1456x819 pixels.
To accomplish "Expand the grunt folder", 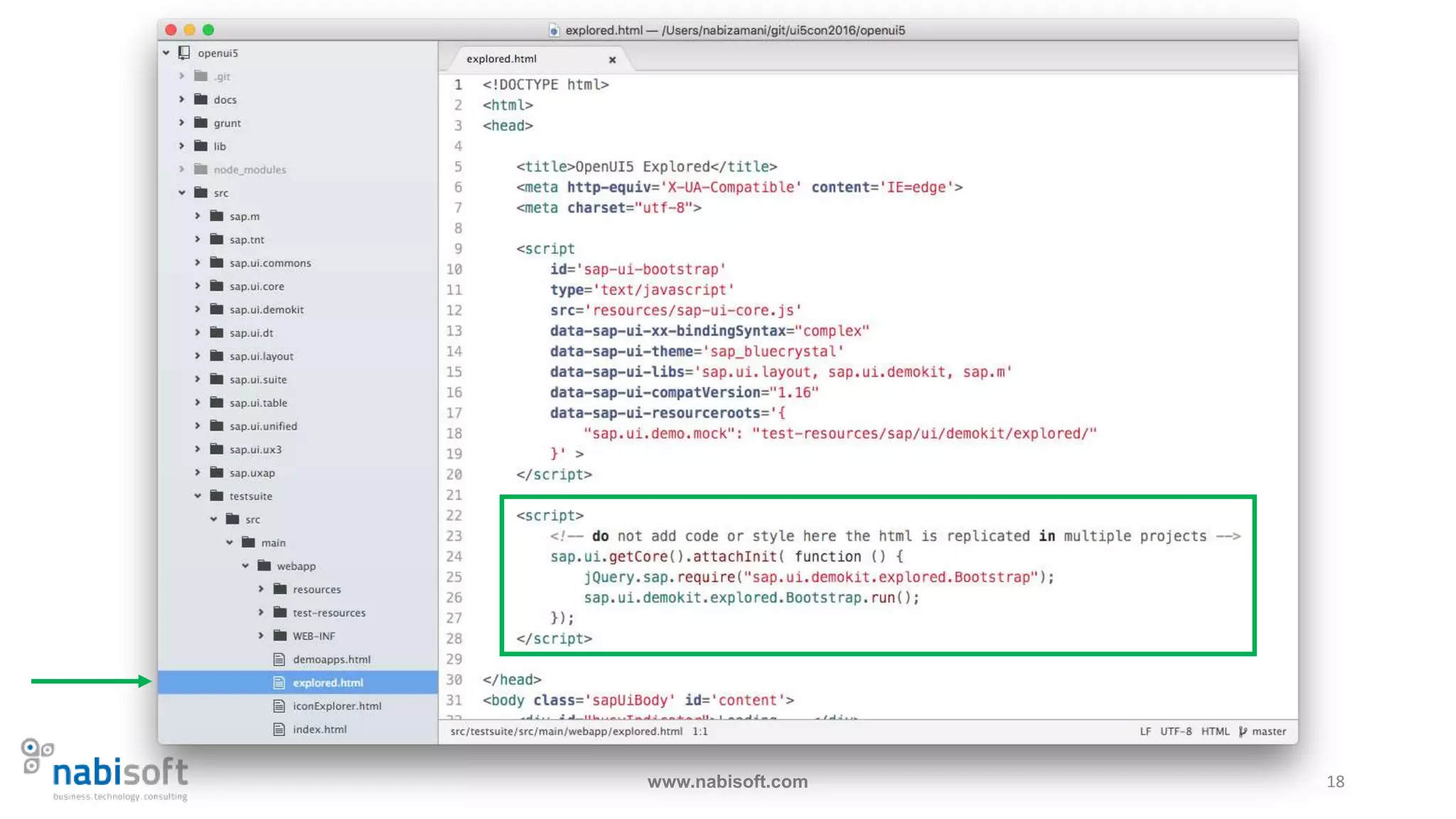I will click(182, 123).
